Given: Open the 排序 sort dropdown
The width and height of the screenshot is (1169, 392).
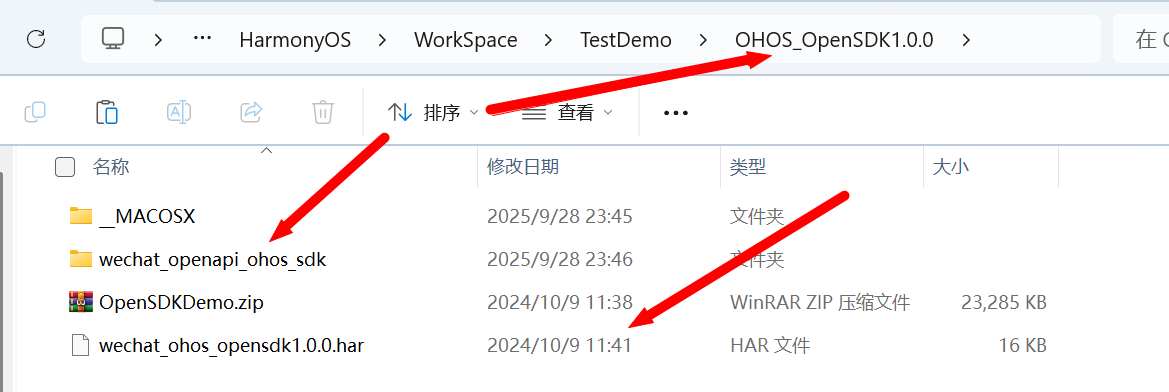Looking at the screenshot, I should click(433, 113).
